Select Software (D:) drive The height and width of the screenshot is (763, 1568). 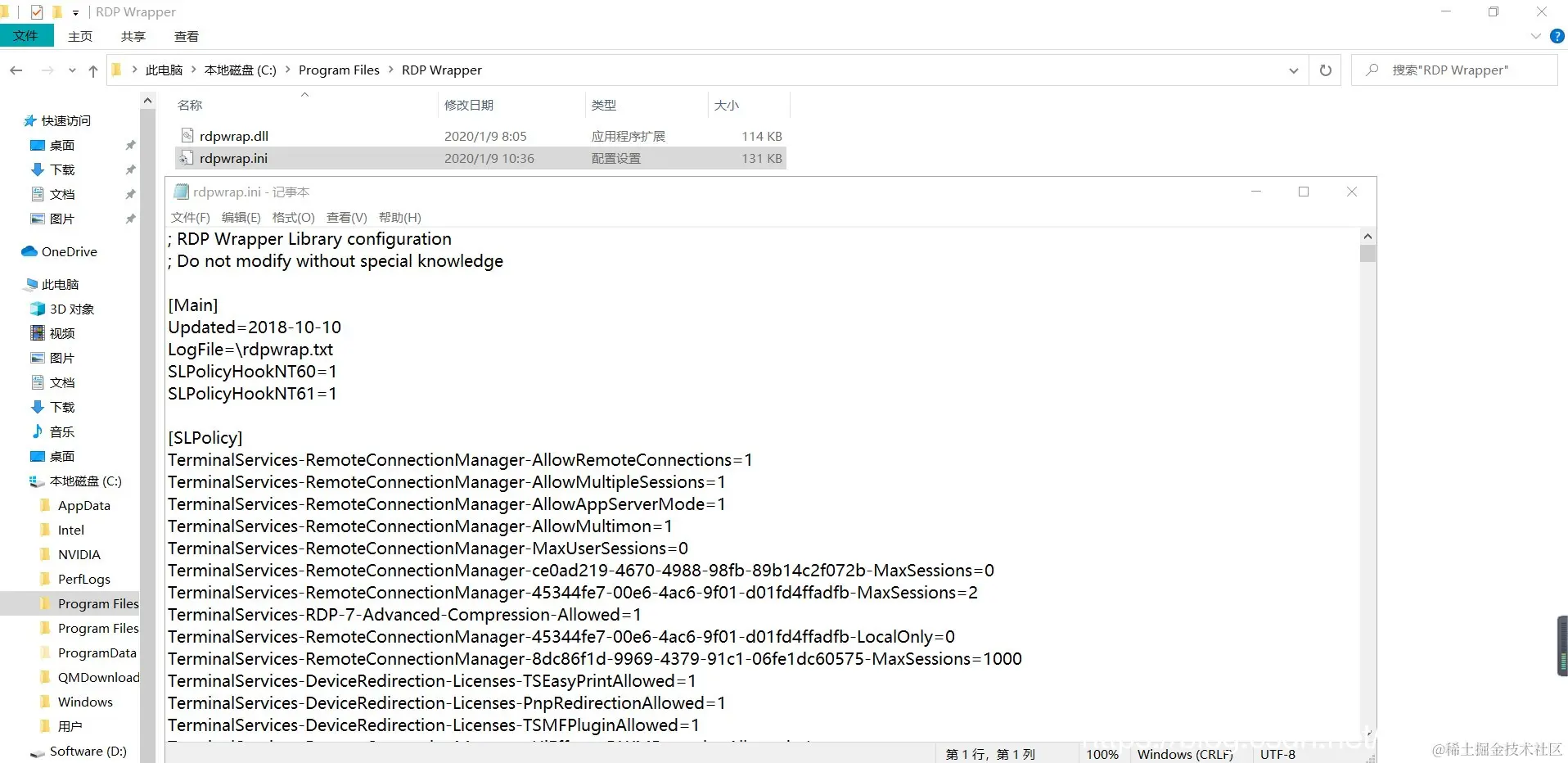pyautogui.click(x=88, y=752)
